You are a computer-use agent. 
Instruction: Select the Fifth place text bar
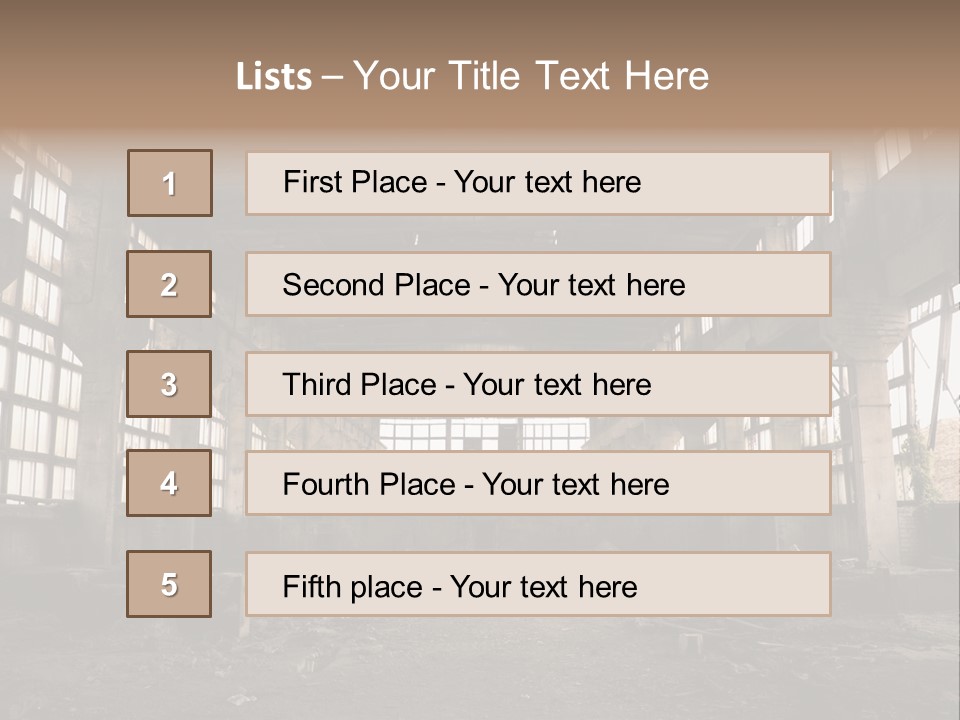(538, 585)
